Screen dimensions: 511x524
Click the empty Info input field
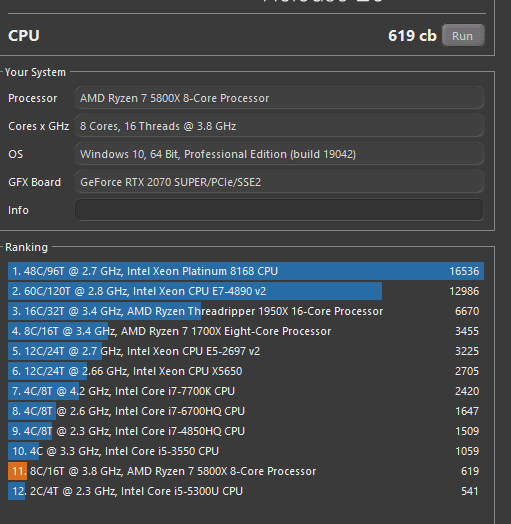(x=279, y=210)
